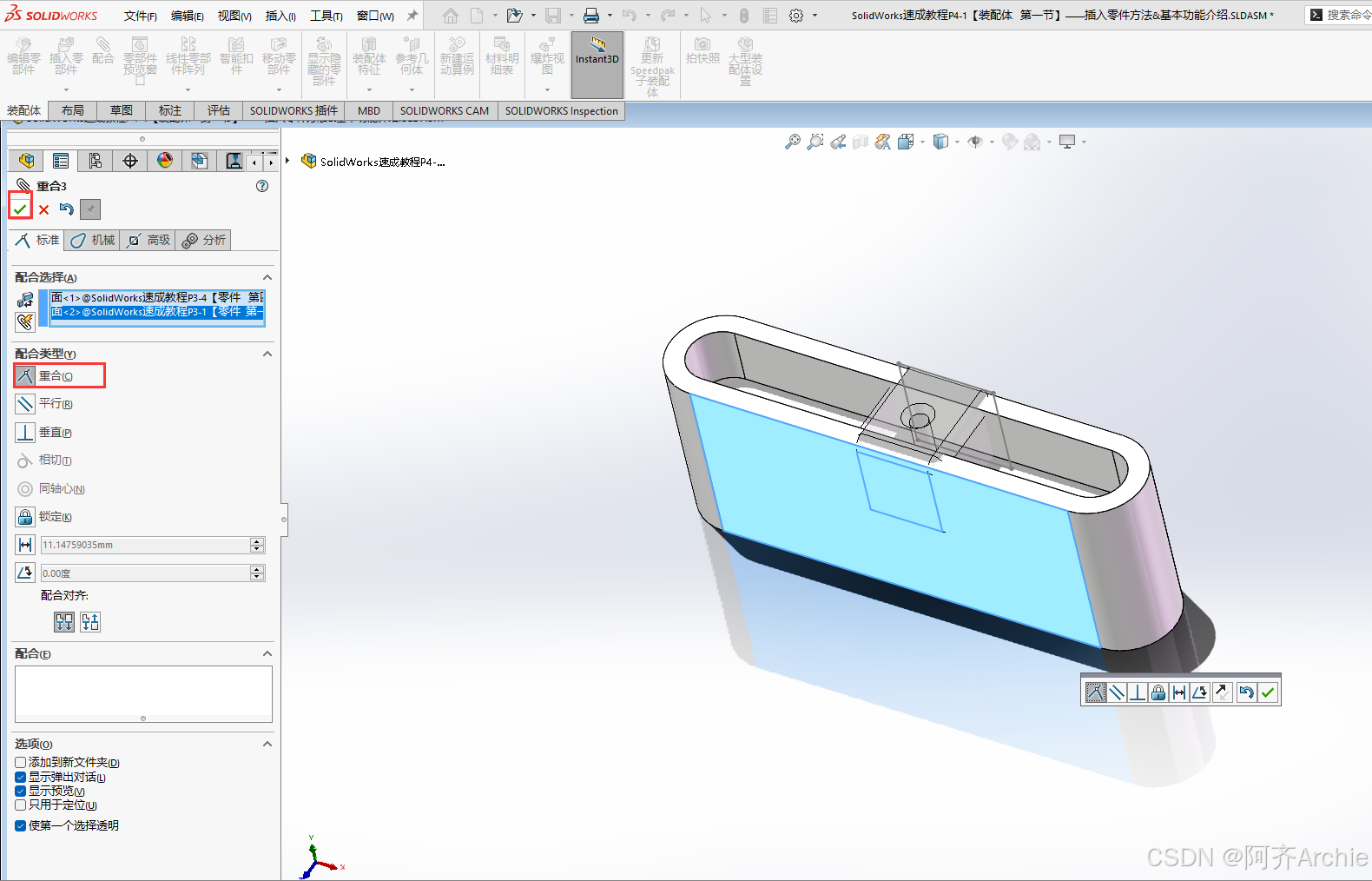1372x881 pixels.
Task: Expand the assembly flyout tree arrow
Action: (287, 161)
